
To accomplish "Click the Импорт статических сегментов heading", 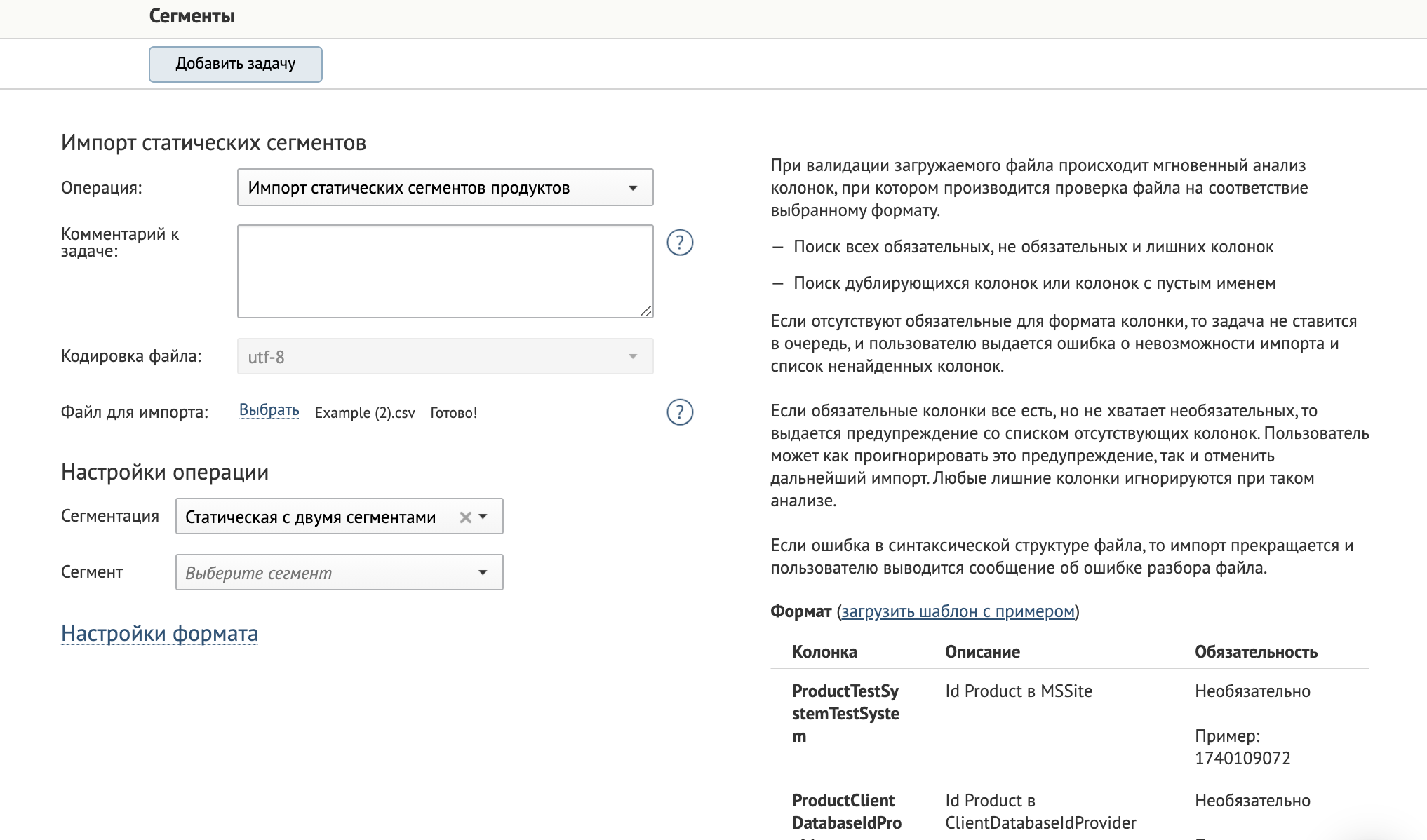I will click(213, 143).
